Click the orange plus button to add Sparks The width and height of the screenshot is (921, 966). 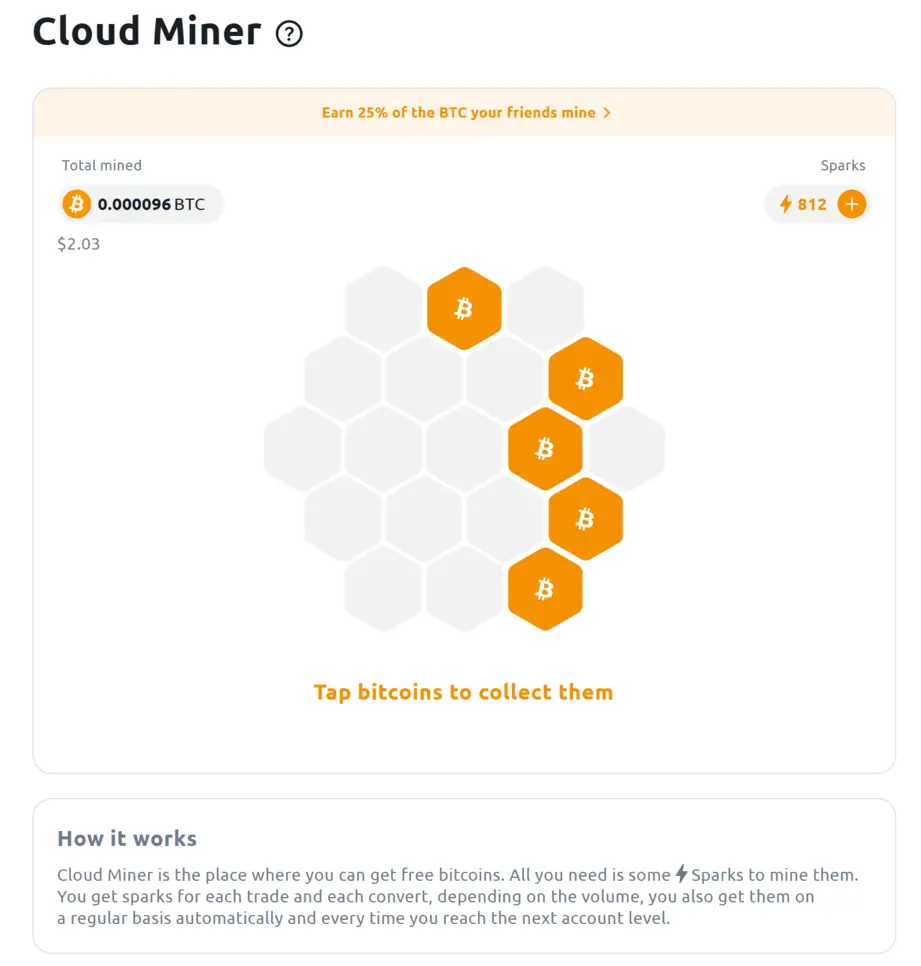(851, 204)
